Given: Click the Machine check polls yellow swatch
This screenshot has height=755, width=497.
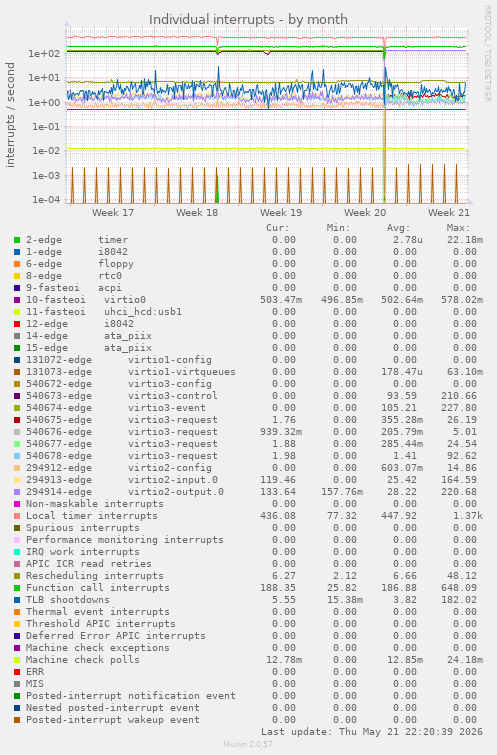Looking at the screenshot, I should (x=17, y=660).
